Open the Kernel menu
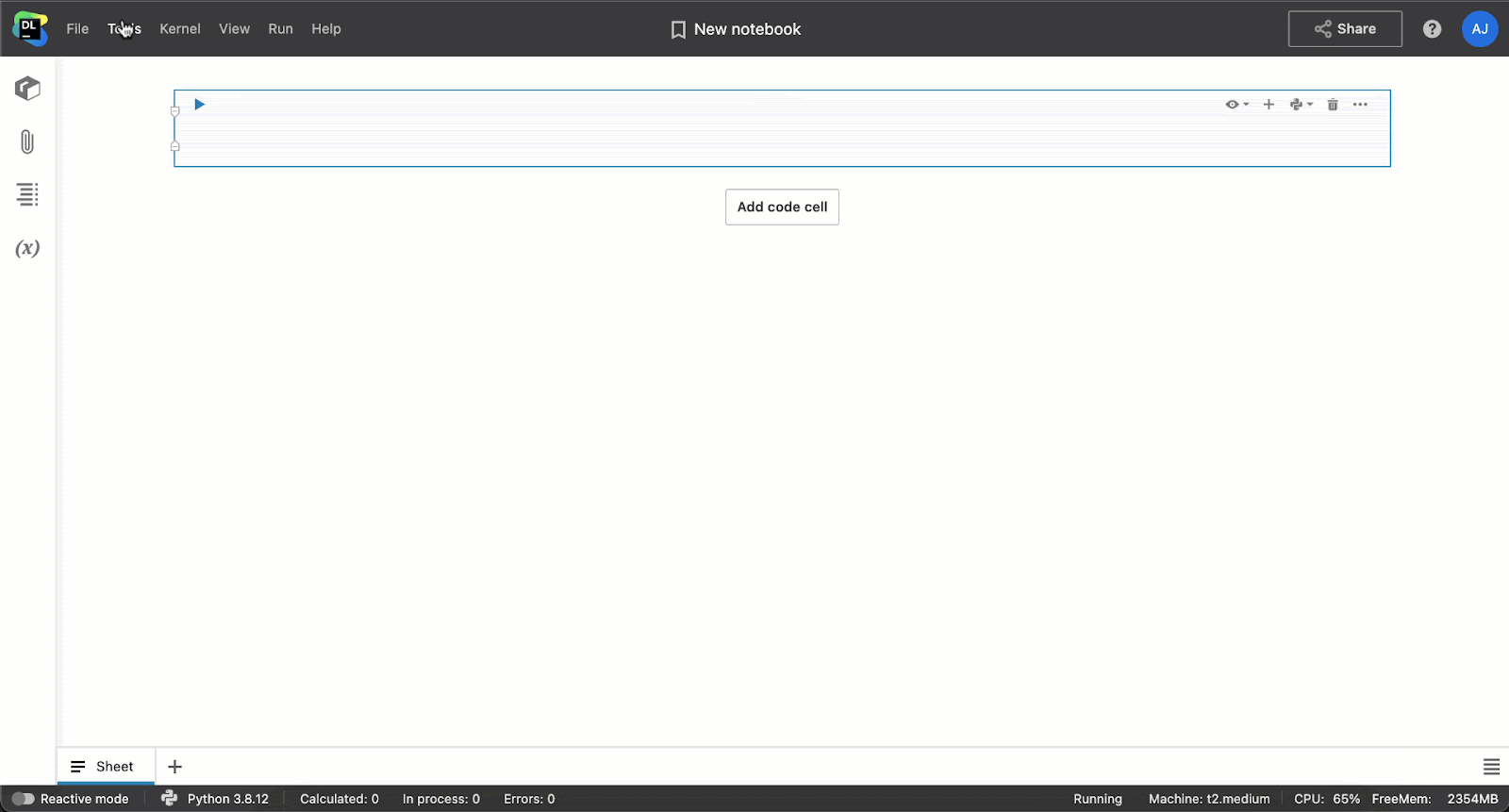This screenshot has height=812, width=1509. (x=179, y=29)
